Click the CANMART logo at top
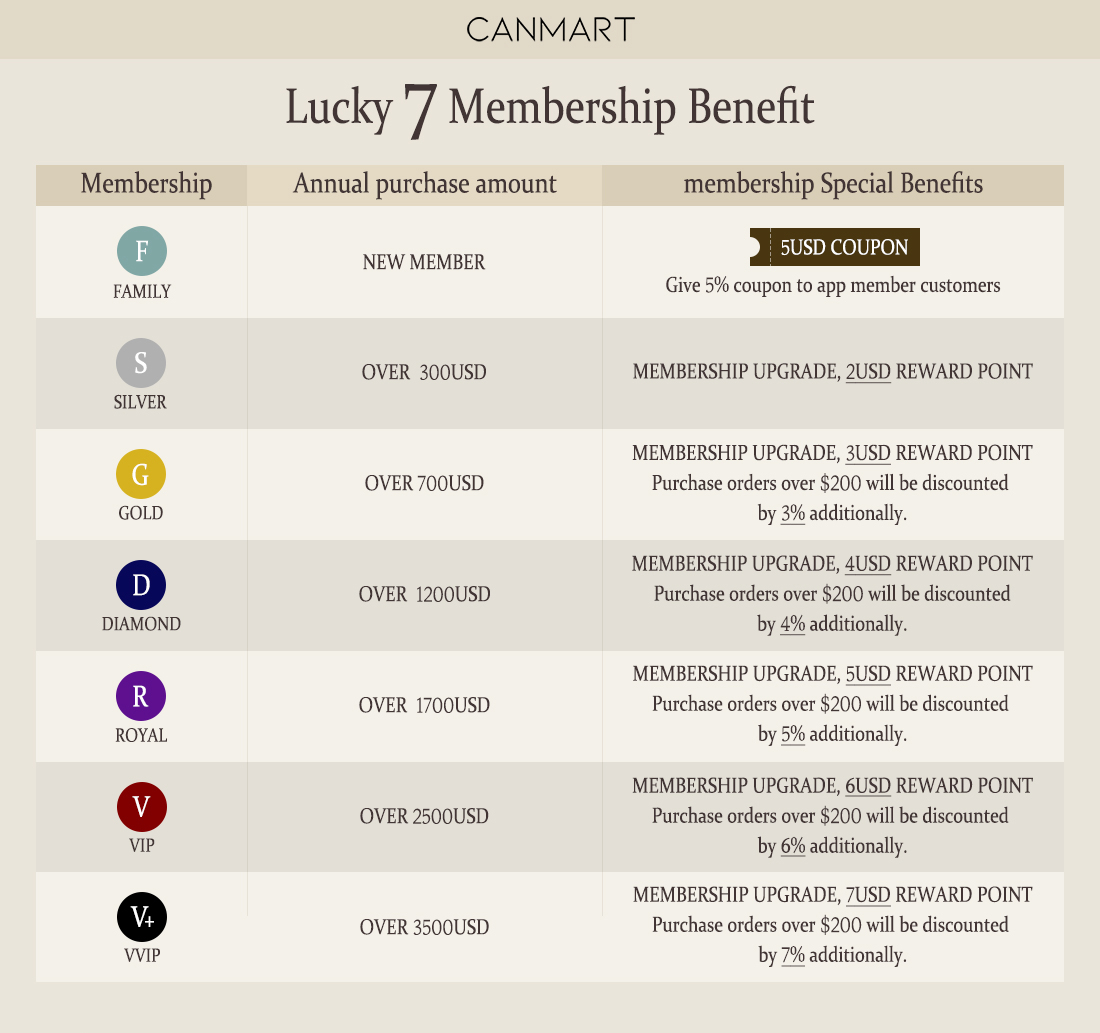 point(550,29)
